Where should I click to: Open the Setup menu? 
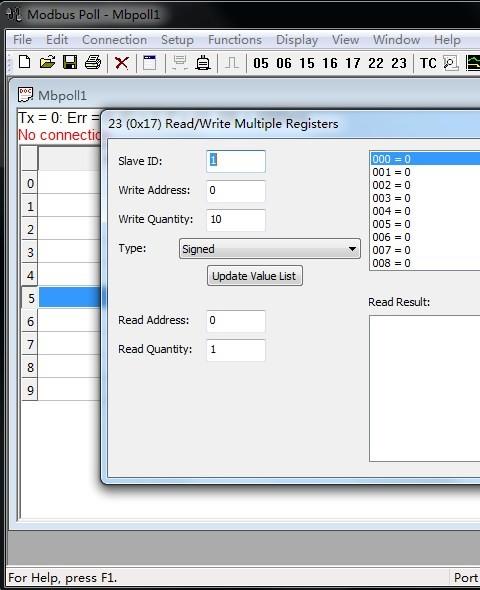point(177,40)
